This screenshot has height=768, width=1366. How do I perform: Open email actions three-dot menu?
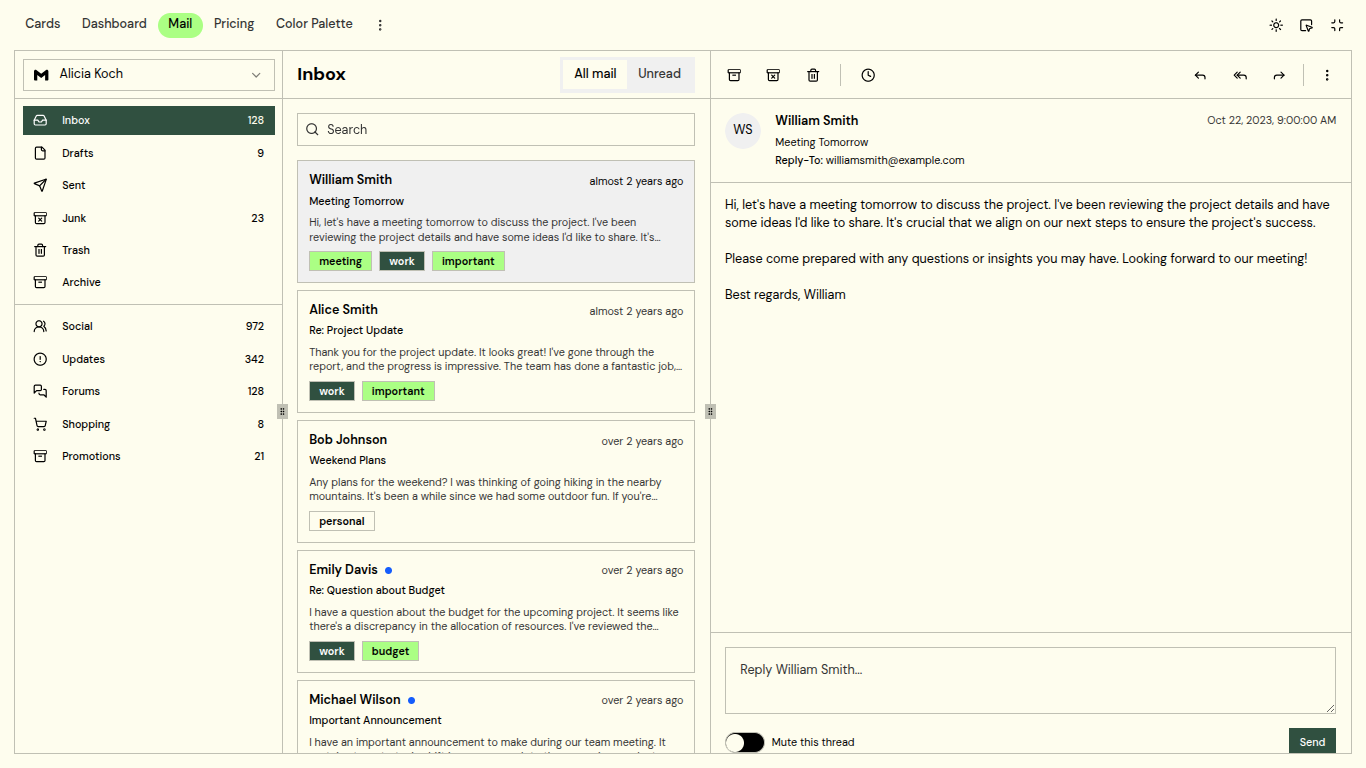(1327, 75)
